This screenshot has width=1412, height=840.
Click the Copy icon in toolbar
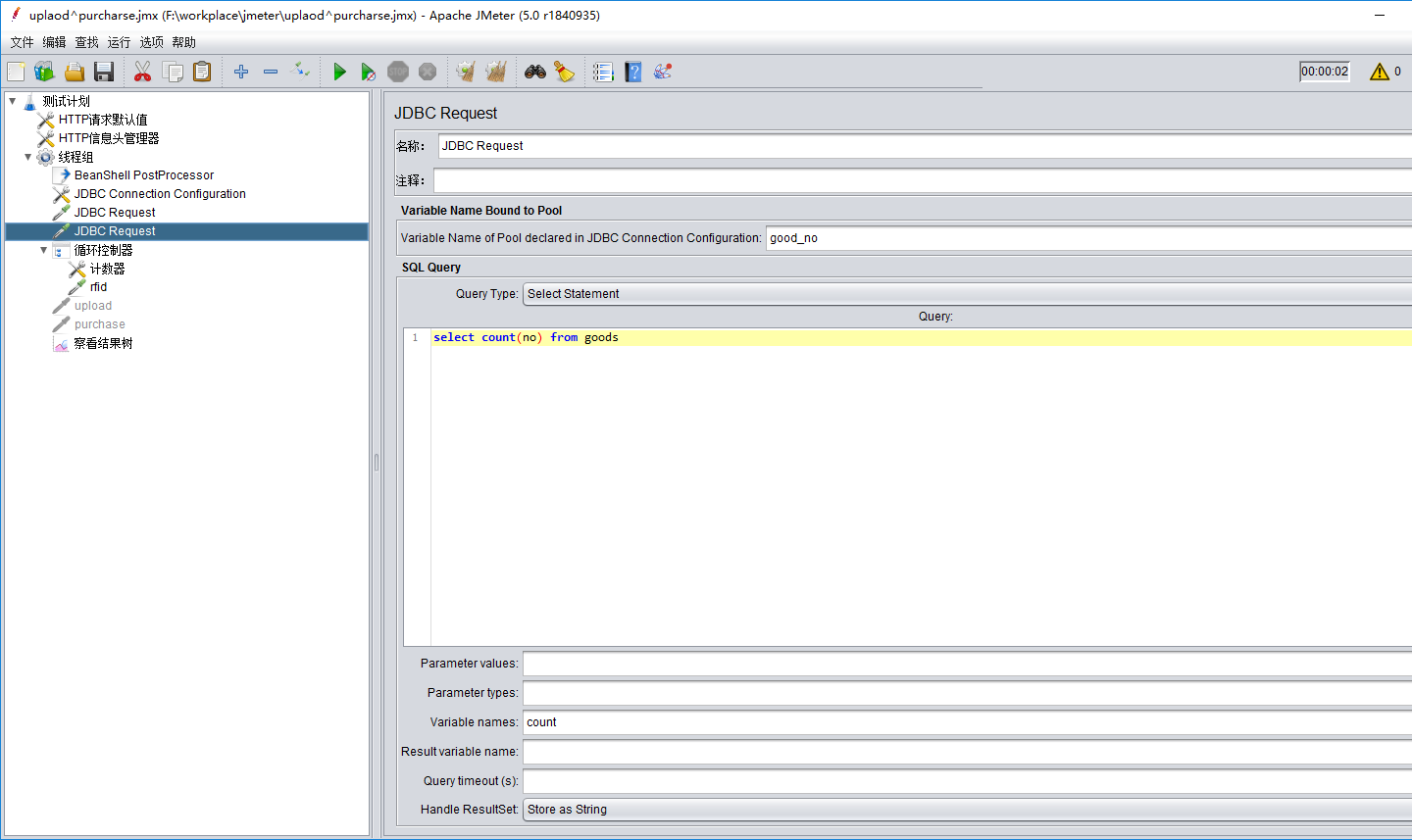pos(173,72)
